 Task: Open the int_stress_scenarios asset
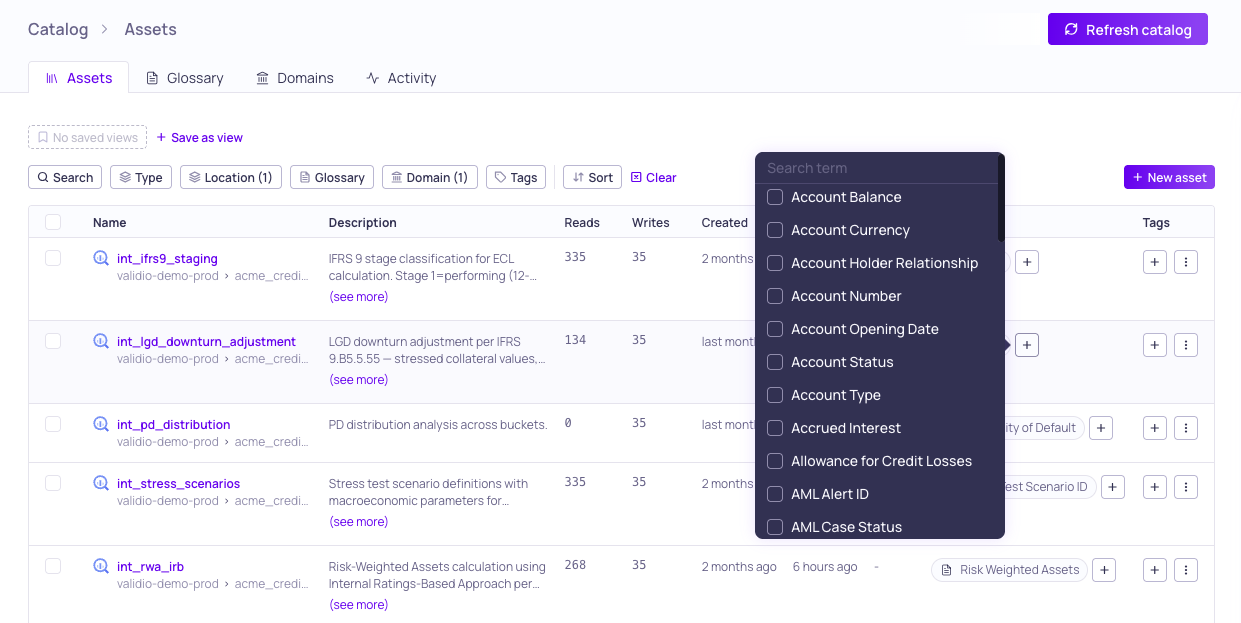point(178,483)
